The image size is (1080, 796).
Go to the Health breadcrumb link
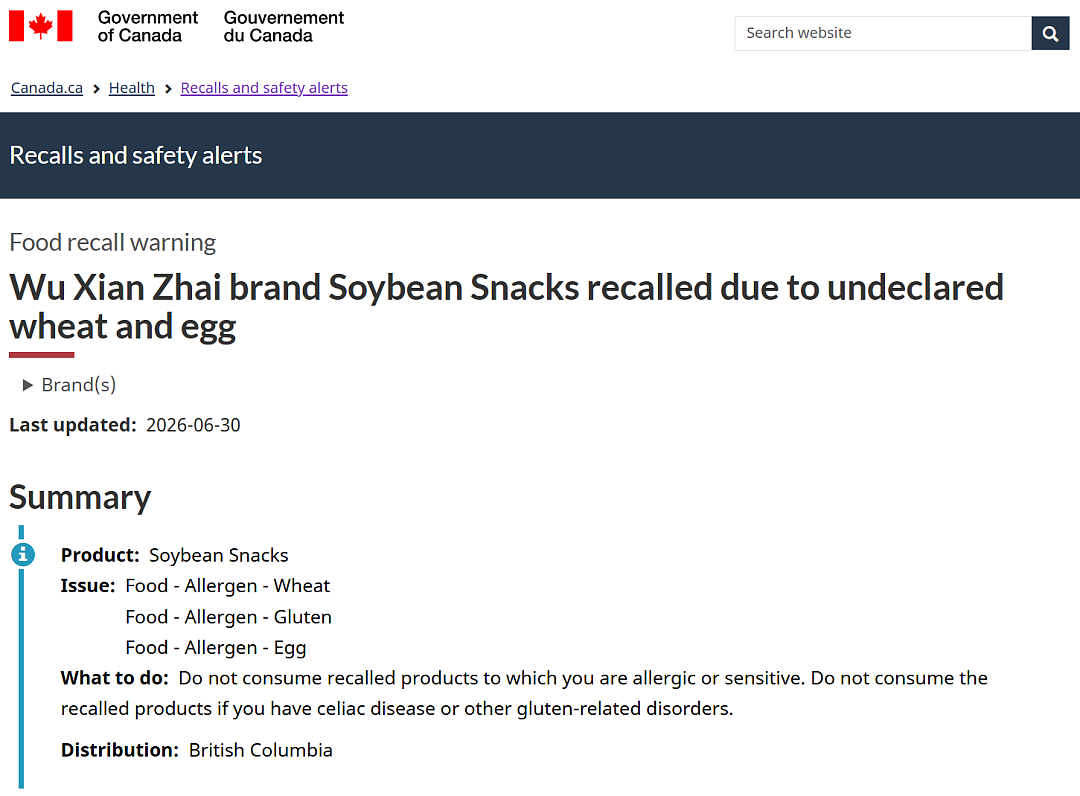pyautogui.click(x=132, y=88)
